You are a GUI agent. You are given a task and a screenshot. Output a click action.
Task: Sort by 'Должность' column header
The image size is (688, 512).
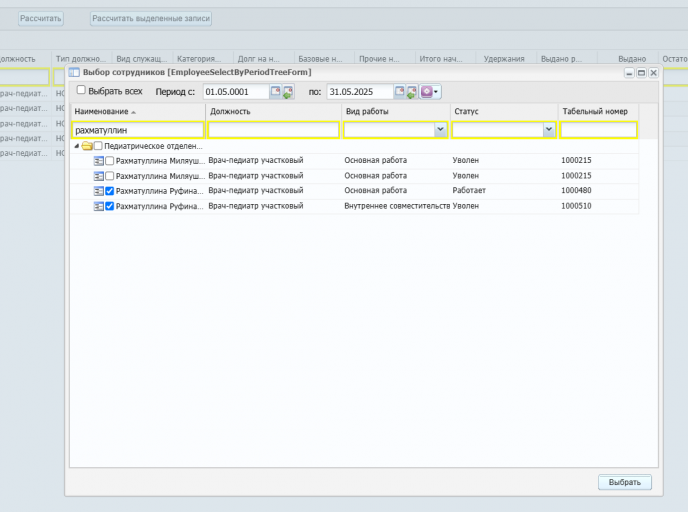click(273, 111)
